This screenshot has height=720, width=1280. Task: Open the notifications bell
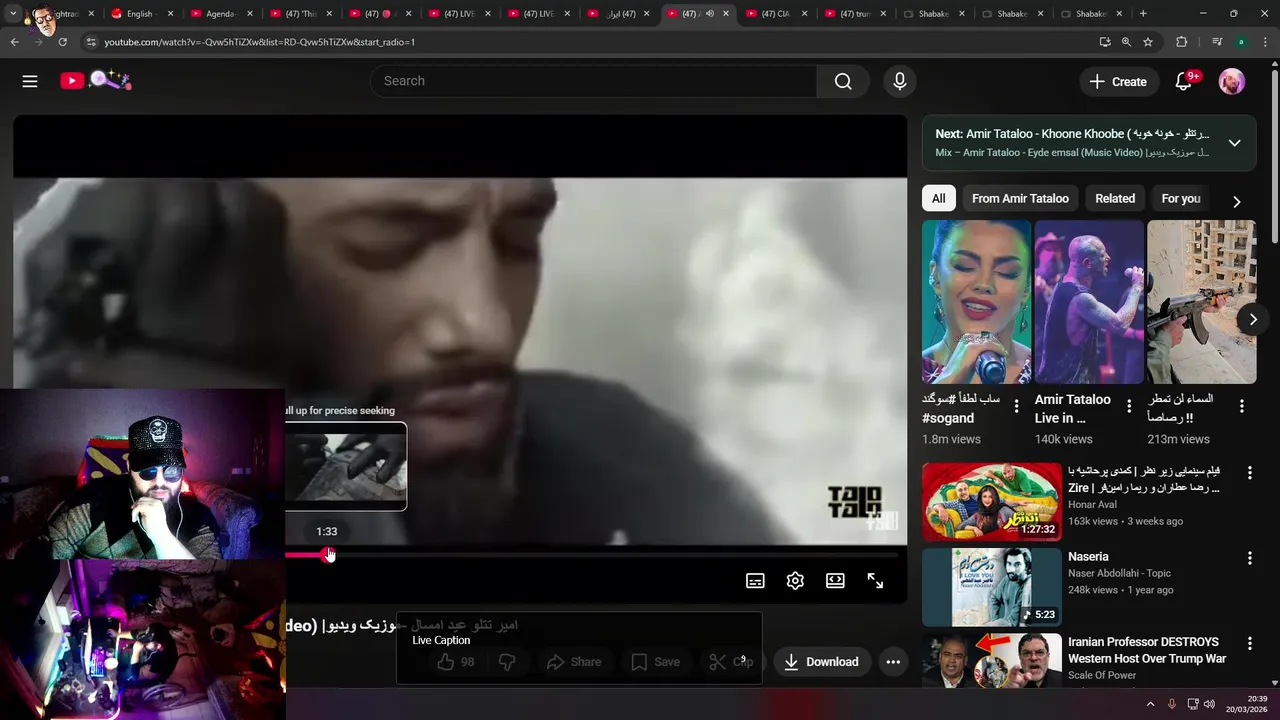(x=1184, y=81)
